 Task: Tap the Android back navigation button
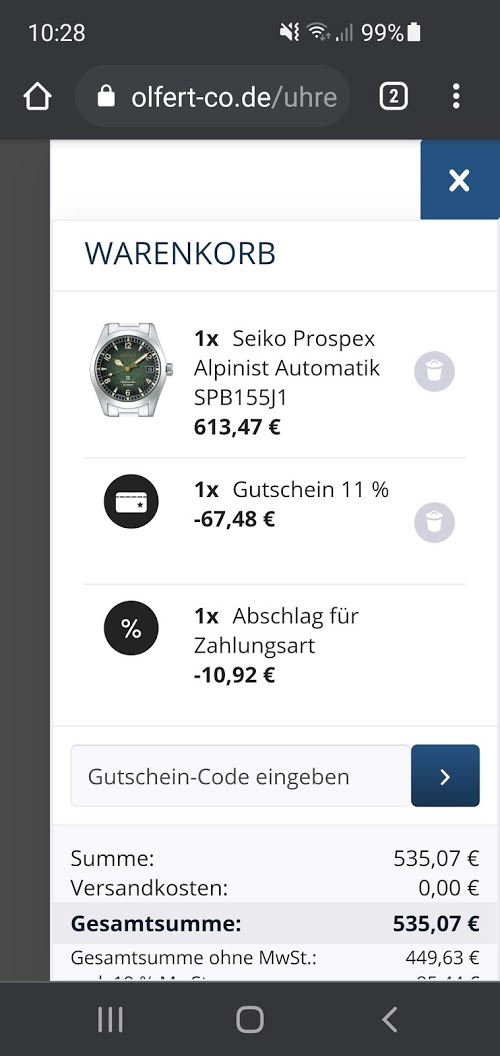point(389,1019)
